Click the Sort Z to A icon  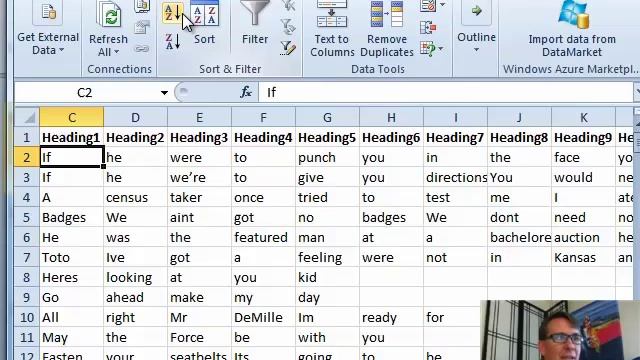[x=172, y=42]
